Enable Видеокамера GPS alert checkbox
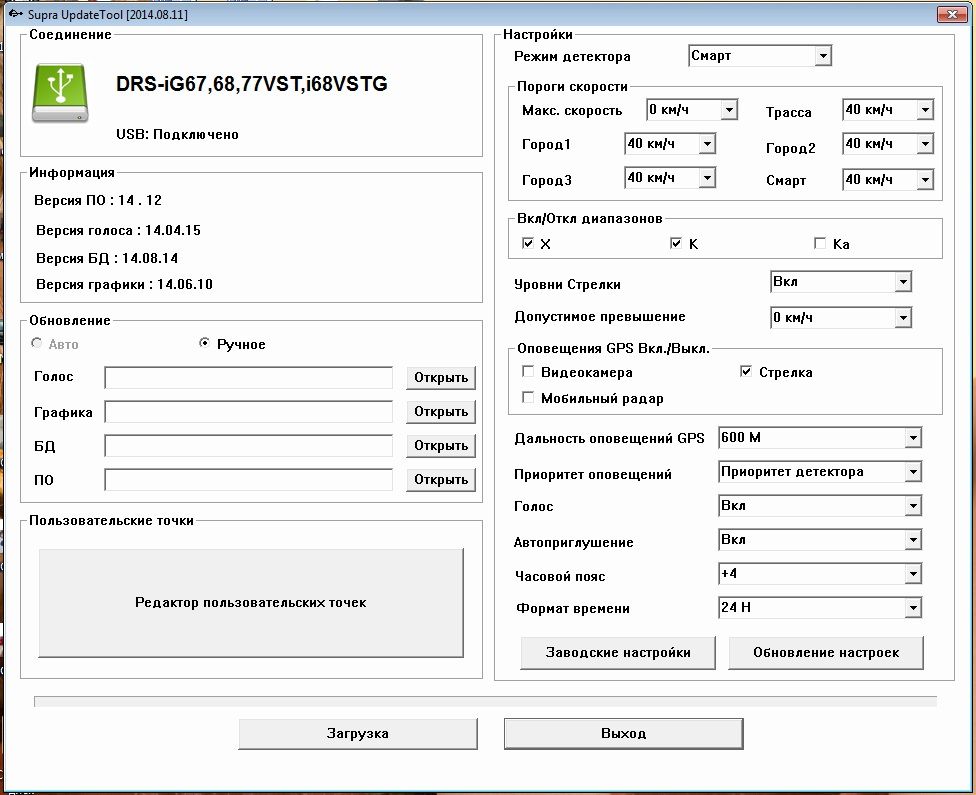 (x=528, y=372)
